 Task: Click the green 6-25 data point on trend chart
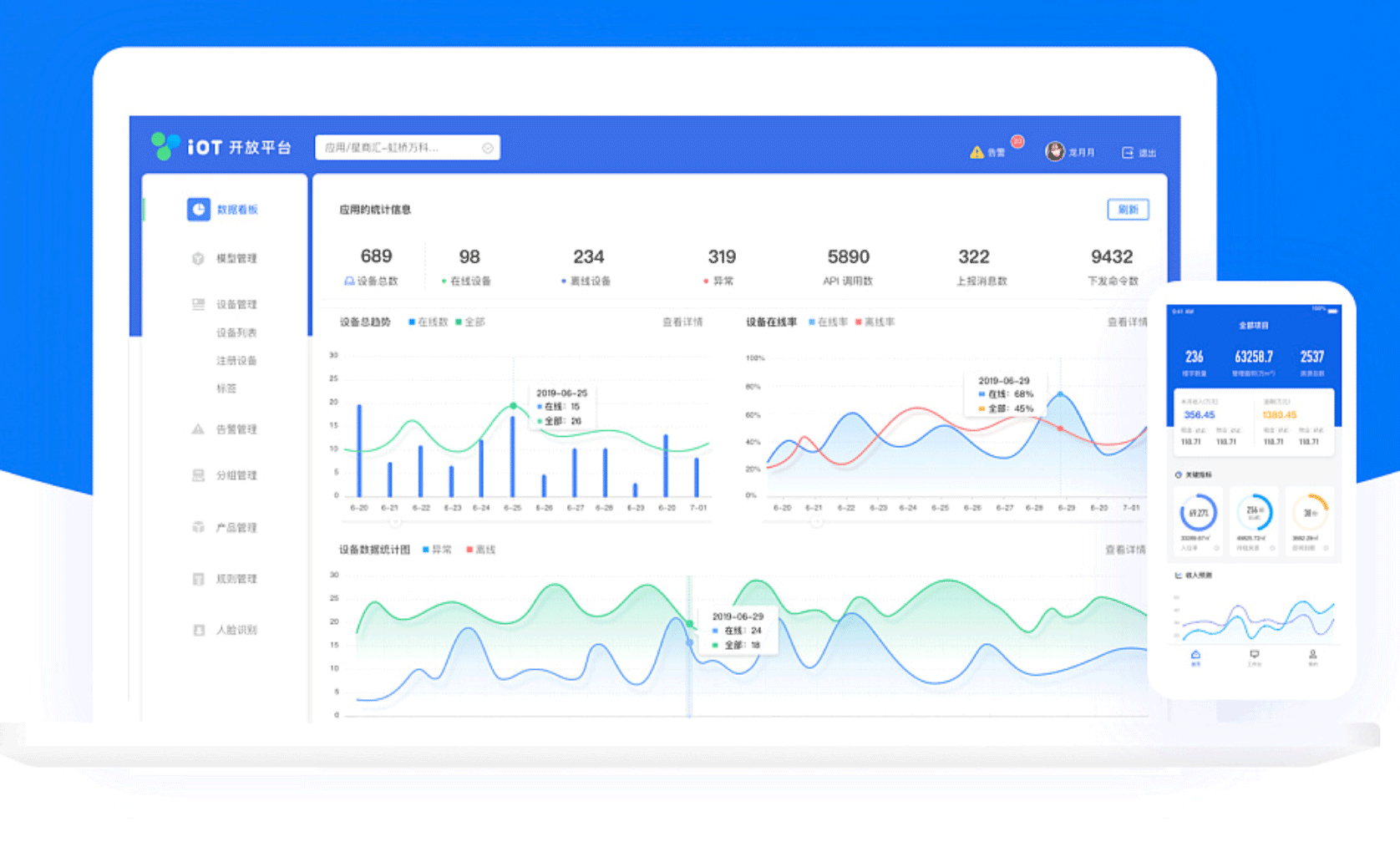coord(513,406)
